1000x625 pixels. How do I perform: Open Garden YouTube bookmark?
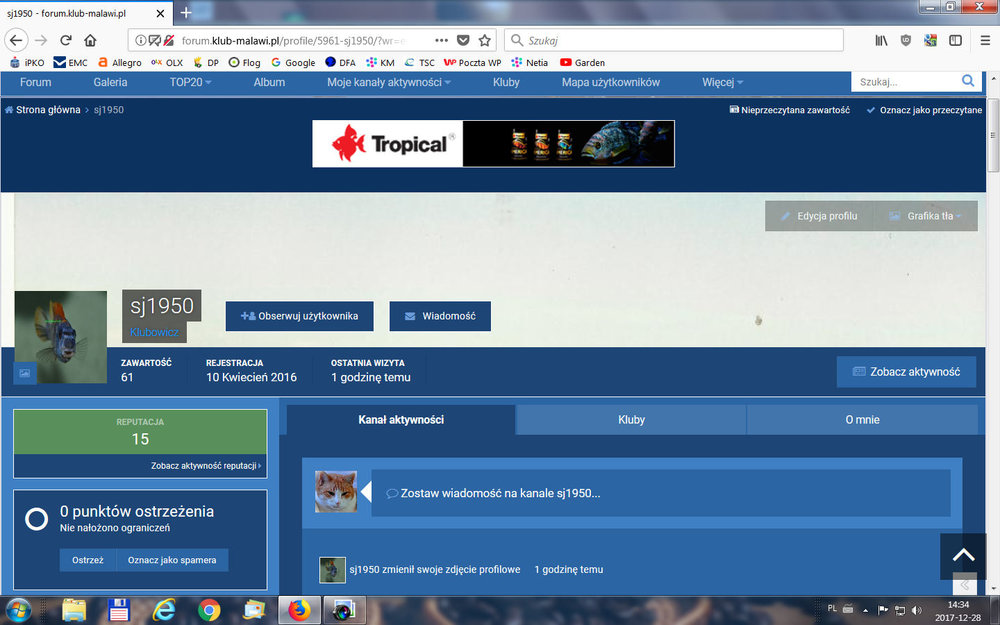582,62
